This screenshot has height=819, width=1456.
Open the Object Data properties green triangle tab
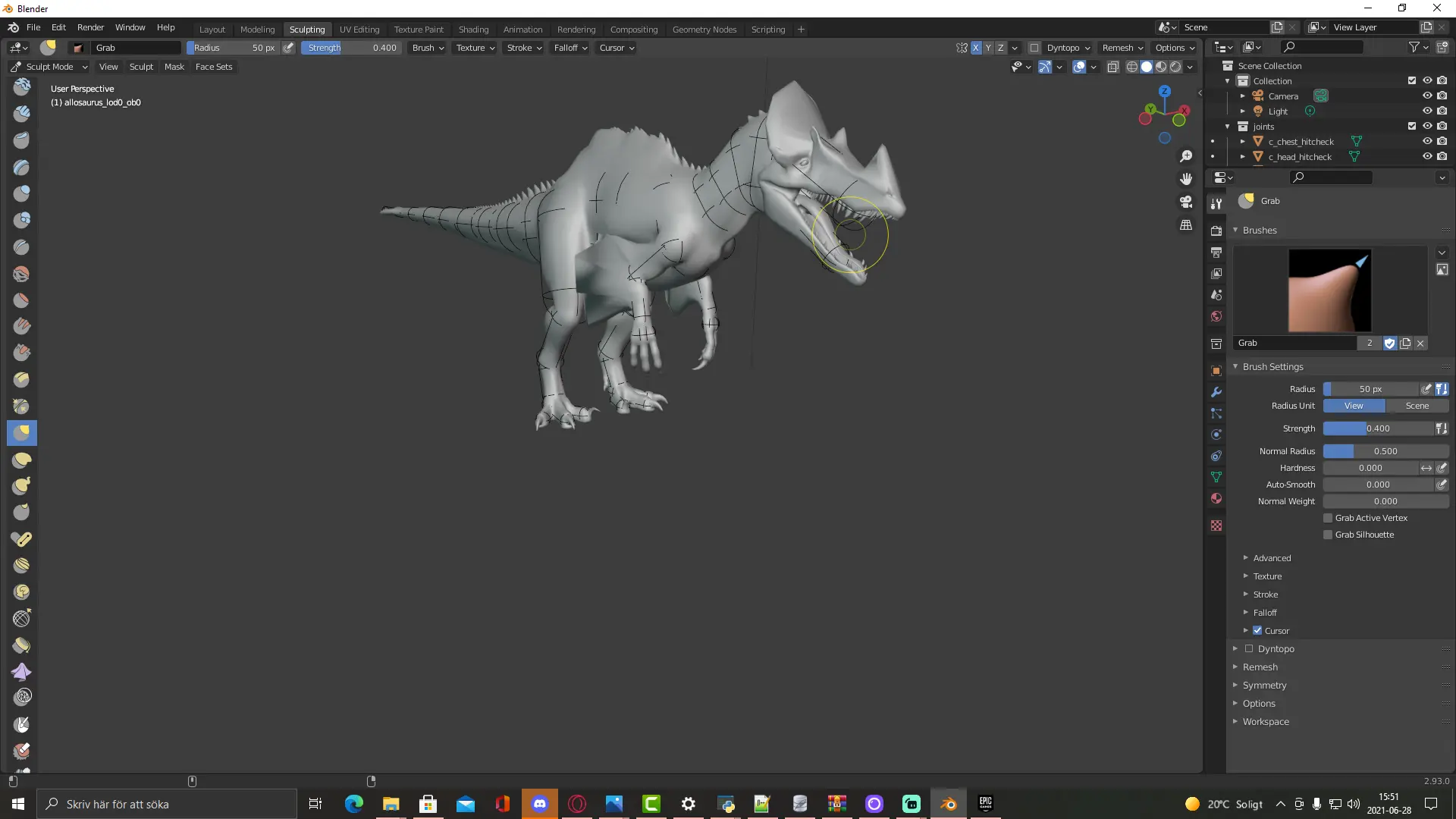(1216, 477)
